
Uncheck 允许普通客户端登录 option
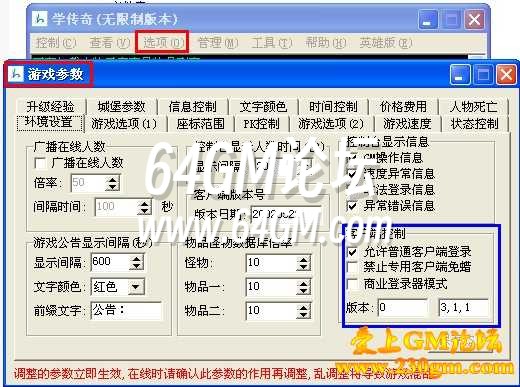352,252
